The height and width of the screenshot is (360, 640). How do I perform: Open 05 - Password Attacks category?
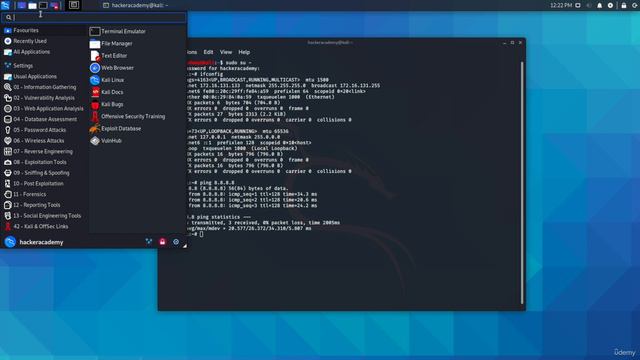[44, 130]
